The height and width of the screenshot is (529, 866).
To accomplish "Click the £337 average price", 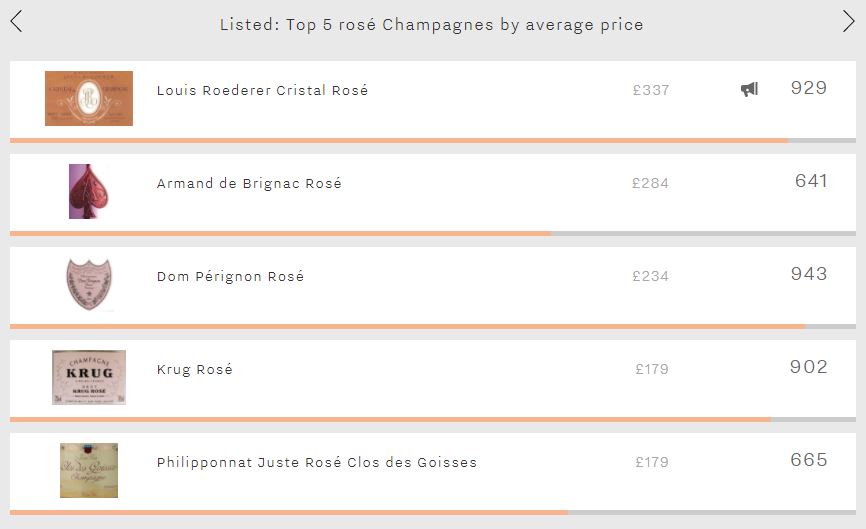I will 651,90.
